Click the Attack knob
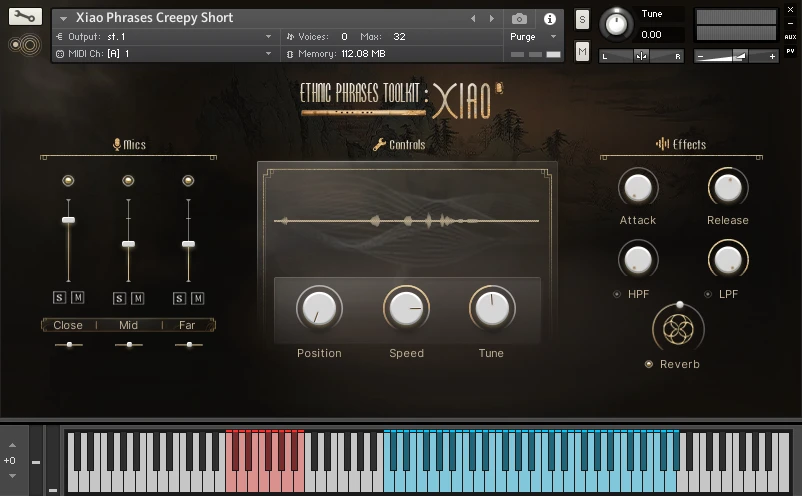 pyautogui.click(x=638, y=188)
